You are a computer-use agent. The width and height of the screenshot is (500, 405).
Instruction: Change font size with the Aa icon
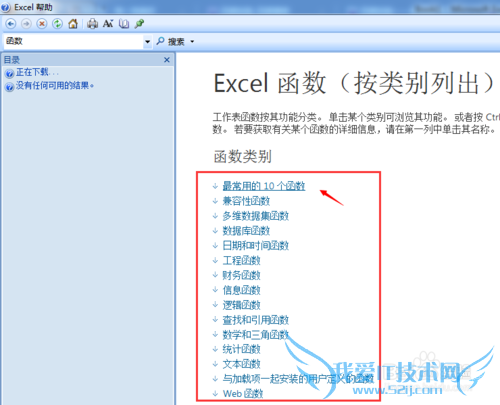click(x=108, y=24)
